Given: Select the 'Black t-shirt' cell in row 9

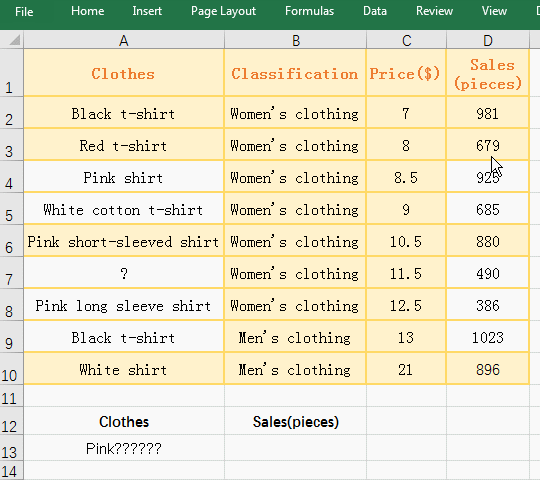Looking at the screenshot, I should [124, 337].
